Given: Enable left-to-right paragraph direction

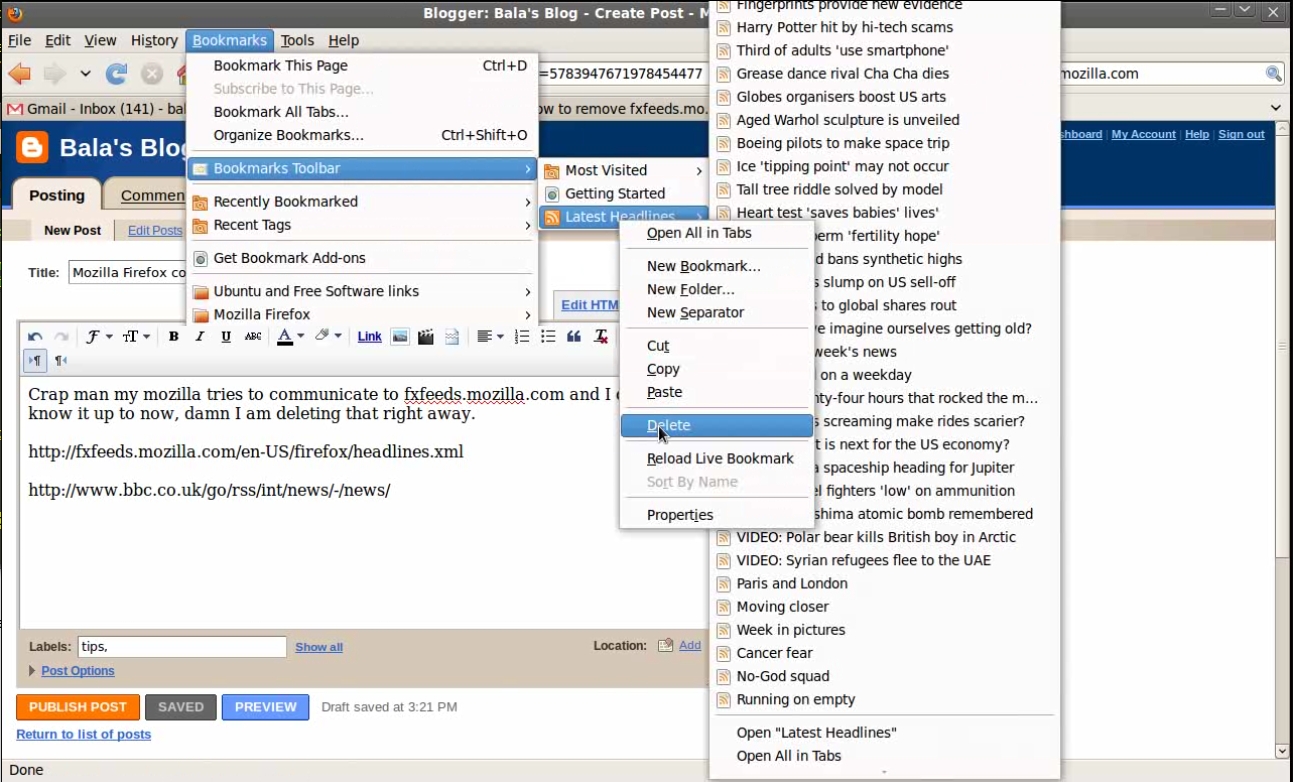Looking at the screenshot, I should point(35,360).
